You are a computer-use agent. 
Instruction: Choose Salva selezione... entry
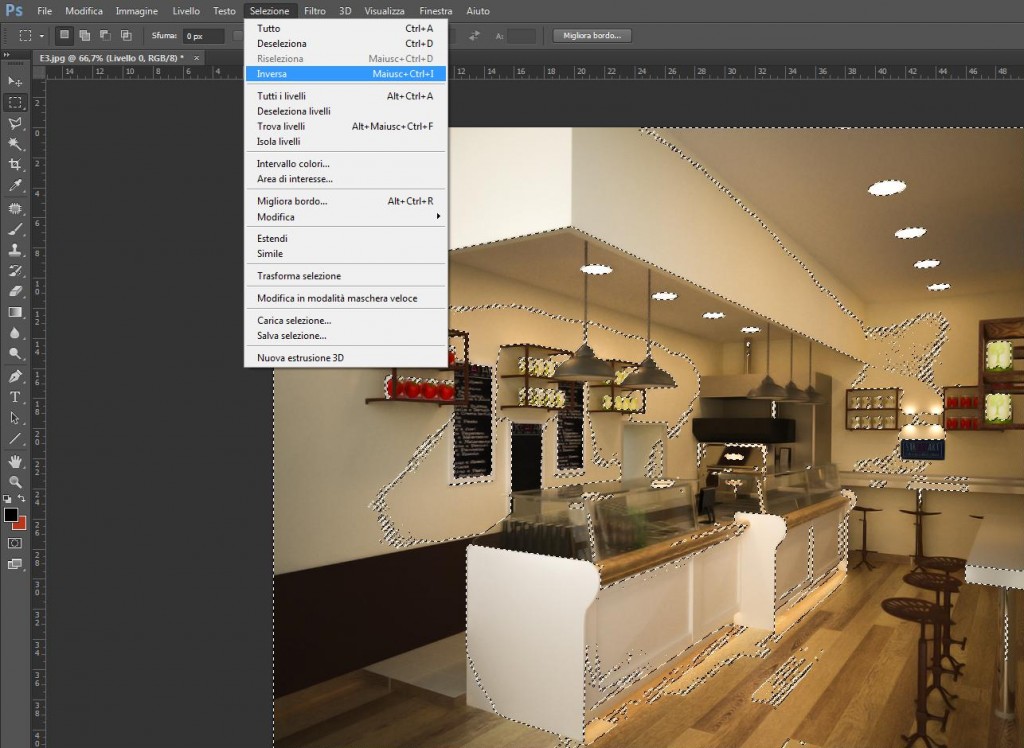point(346,336)
